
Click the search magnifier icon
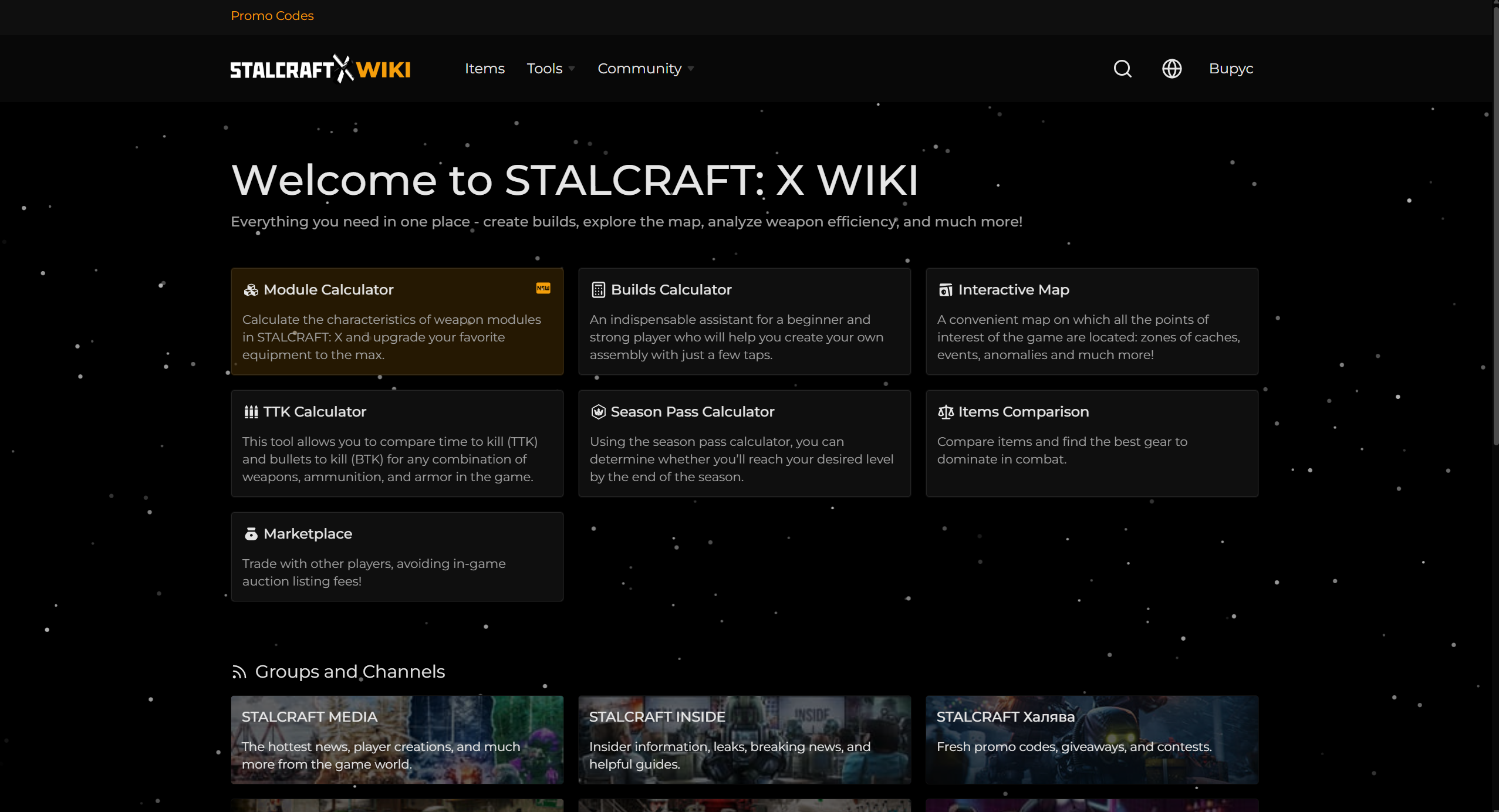click(x=1122, y=69)
